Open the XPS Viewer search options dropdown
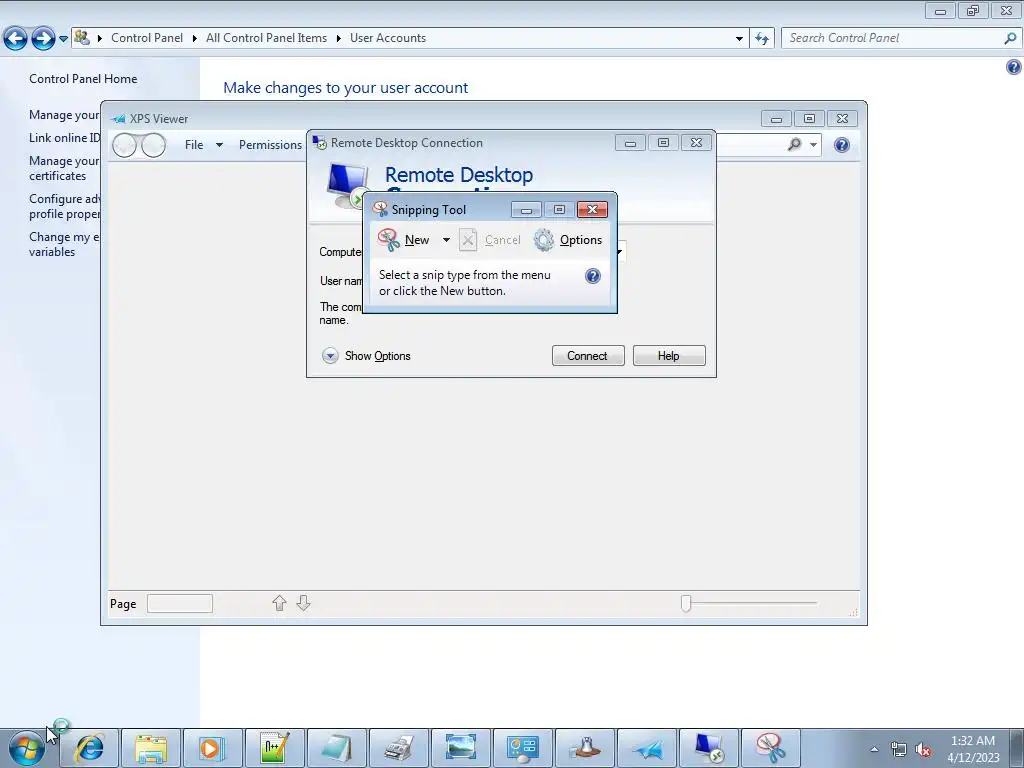This screenshot has width=1024, height=768. (x=813, y=145)
